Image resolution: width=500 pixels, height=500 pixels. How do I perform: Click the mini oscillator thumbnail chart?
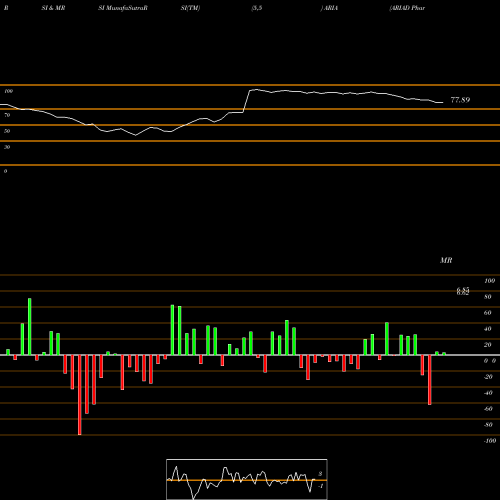click(247, 479)
